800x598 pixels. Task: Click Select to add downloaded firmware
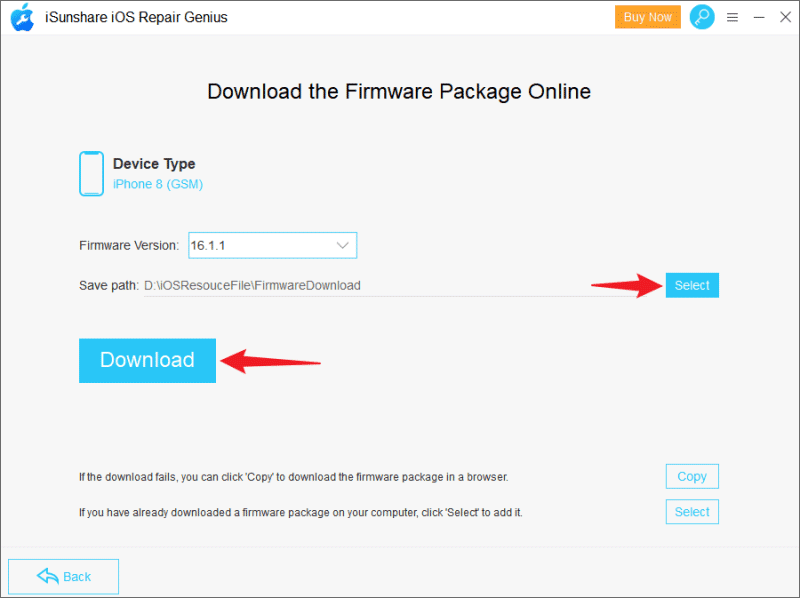point(691,512)
